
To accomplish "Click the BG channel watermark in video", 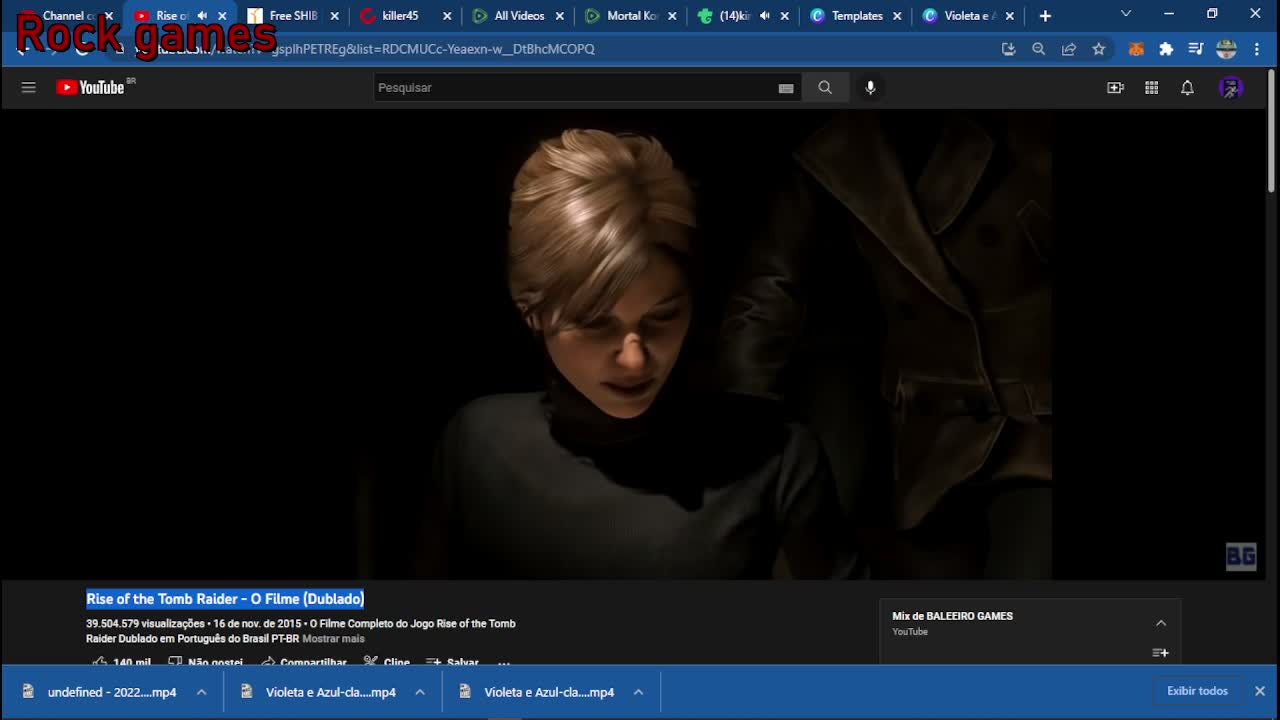I will pyautogui.click(x=1241, y=557).
